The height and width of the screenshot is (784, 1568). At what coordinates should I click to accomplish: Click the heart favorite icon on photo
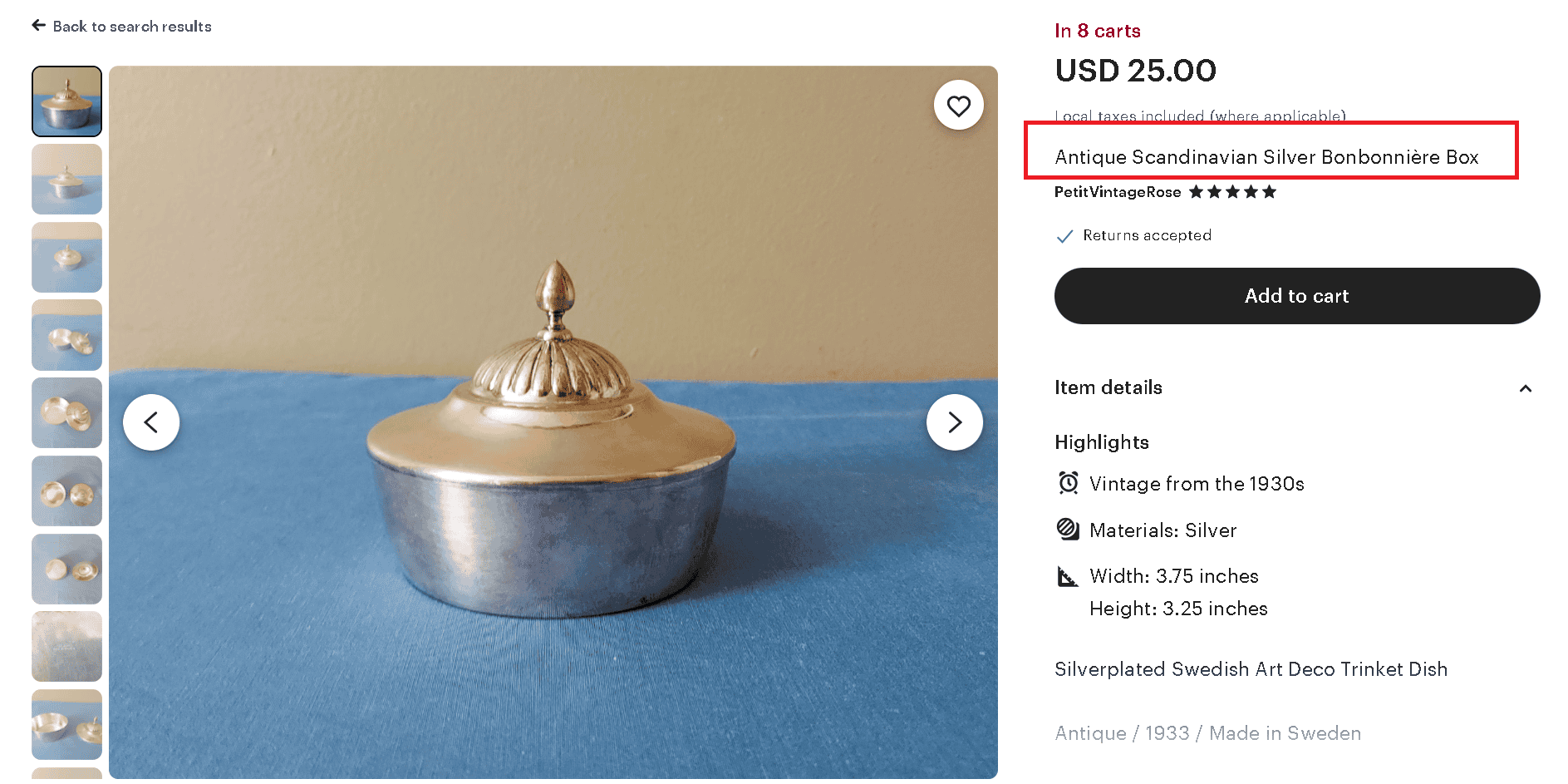(958, 106)
